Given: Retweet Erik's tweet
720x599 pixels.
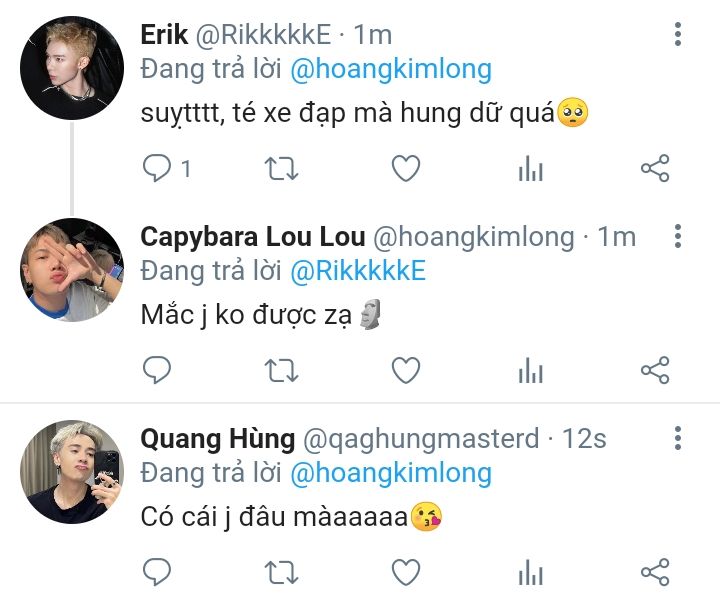Looking at the screenshot, I should 281,169.
